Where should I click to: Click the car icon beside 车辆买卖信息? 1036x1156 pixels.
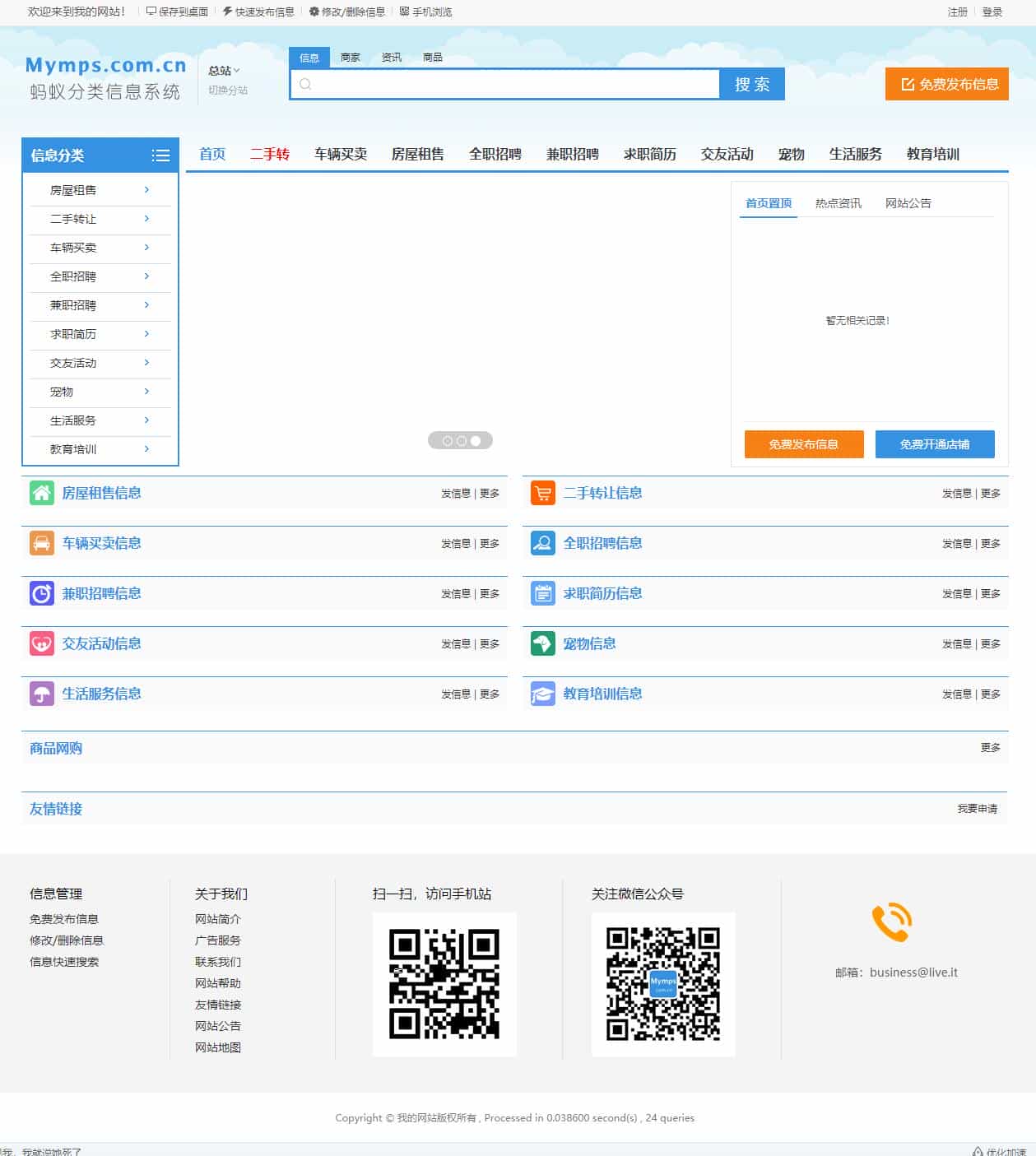[40, 543]
